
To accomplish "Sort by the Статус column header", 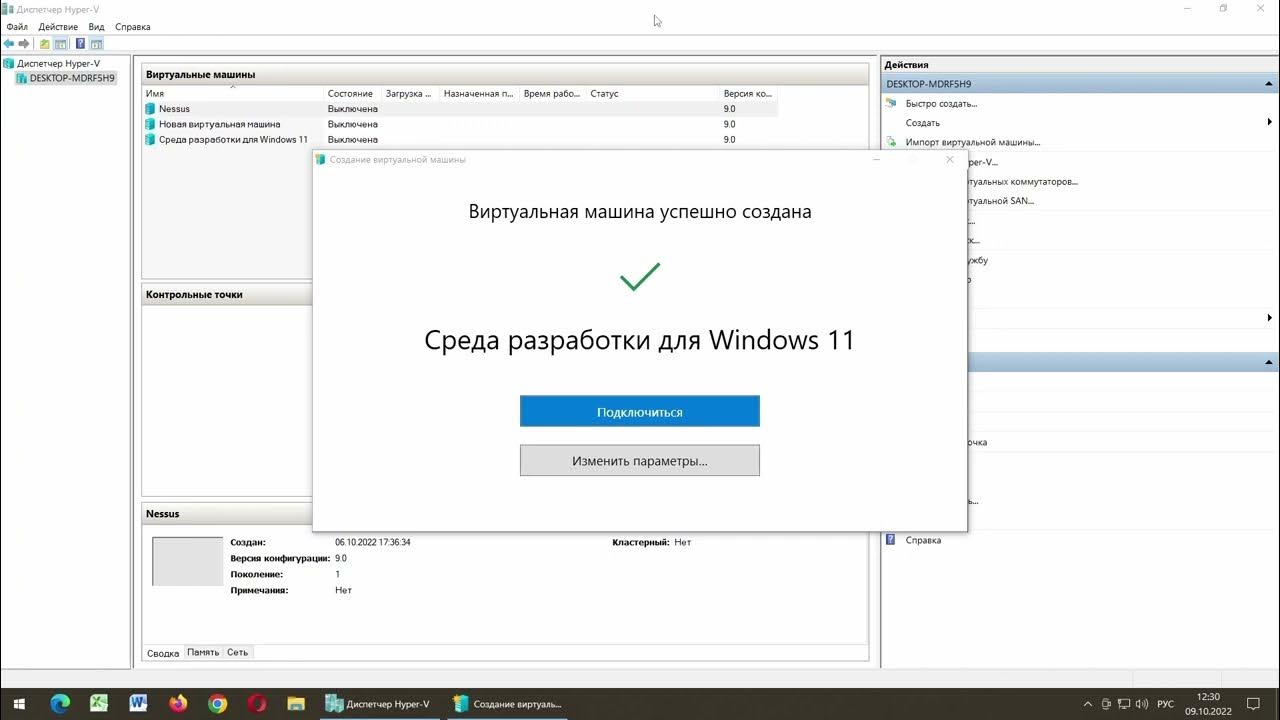I will (x=653, y=93).
